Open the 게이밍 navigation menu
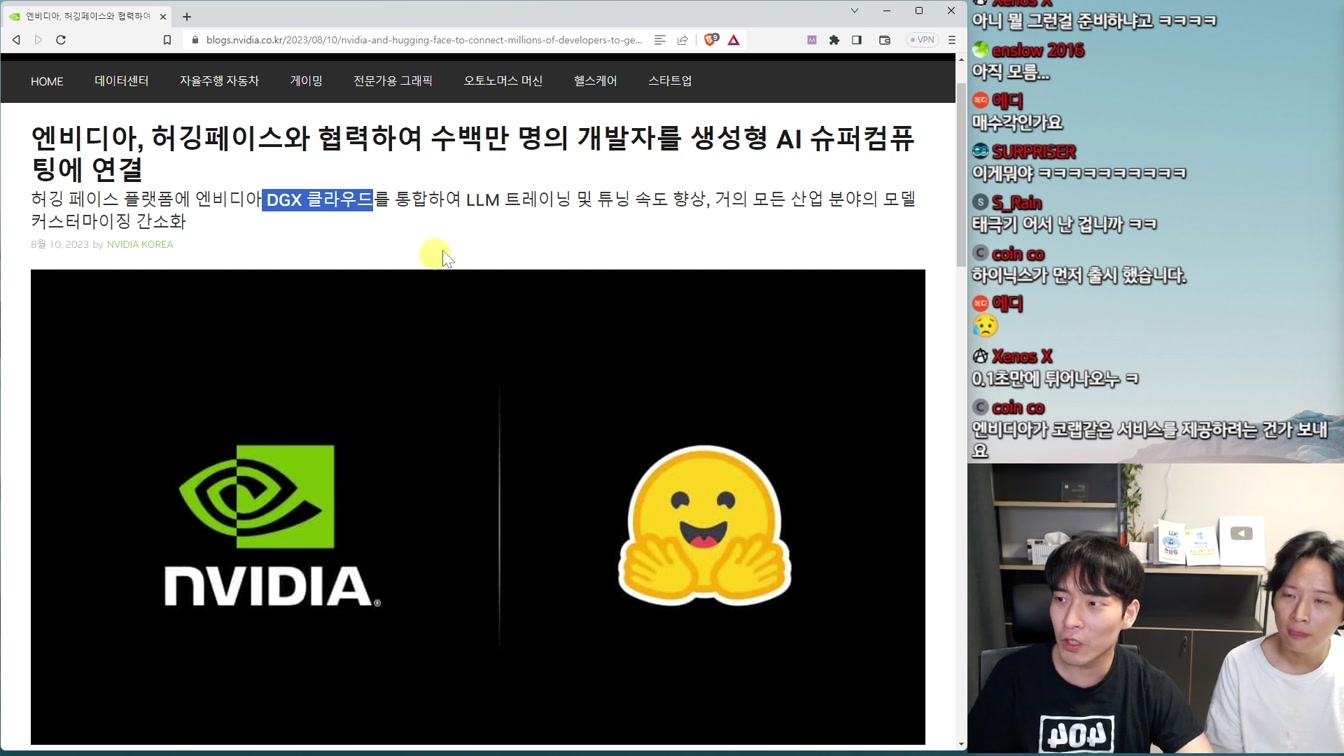The height and width of the screenshot is (756, 1344). pyautogui.click(x=306, y=81)
